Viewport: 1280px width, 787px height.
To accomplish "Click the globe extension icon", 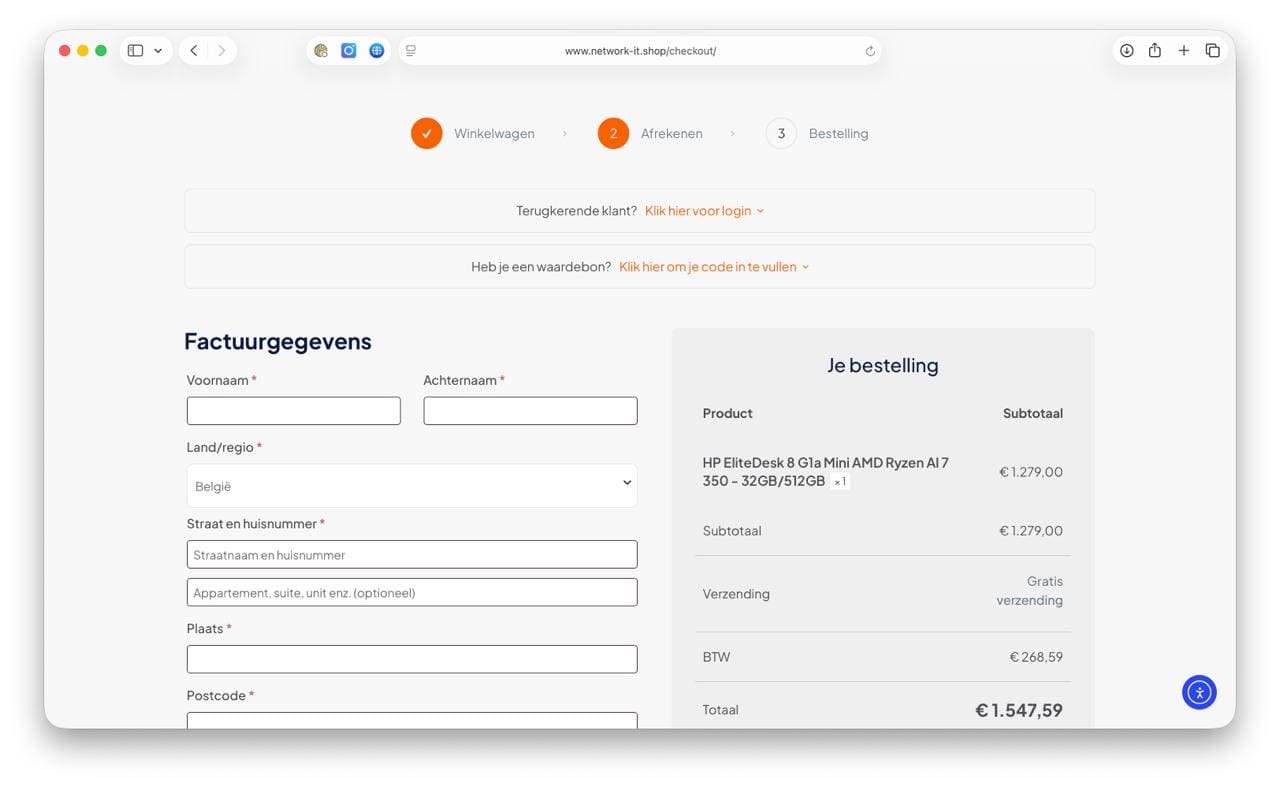I will pos(377,51).
